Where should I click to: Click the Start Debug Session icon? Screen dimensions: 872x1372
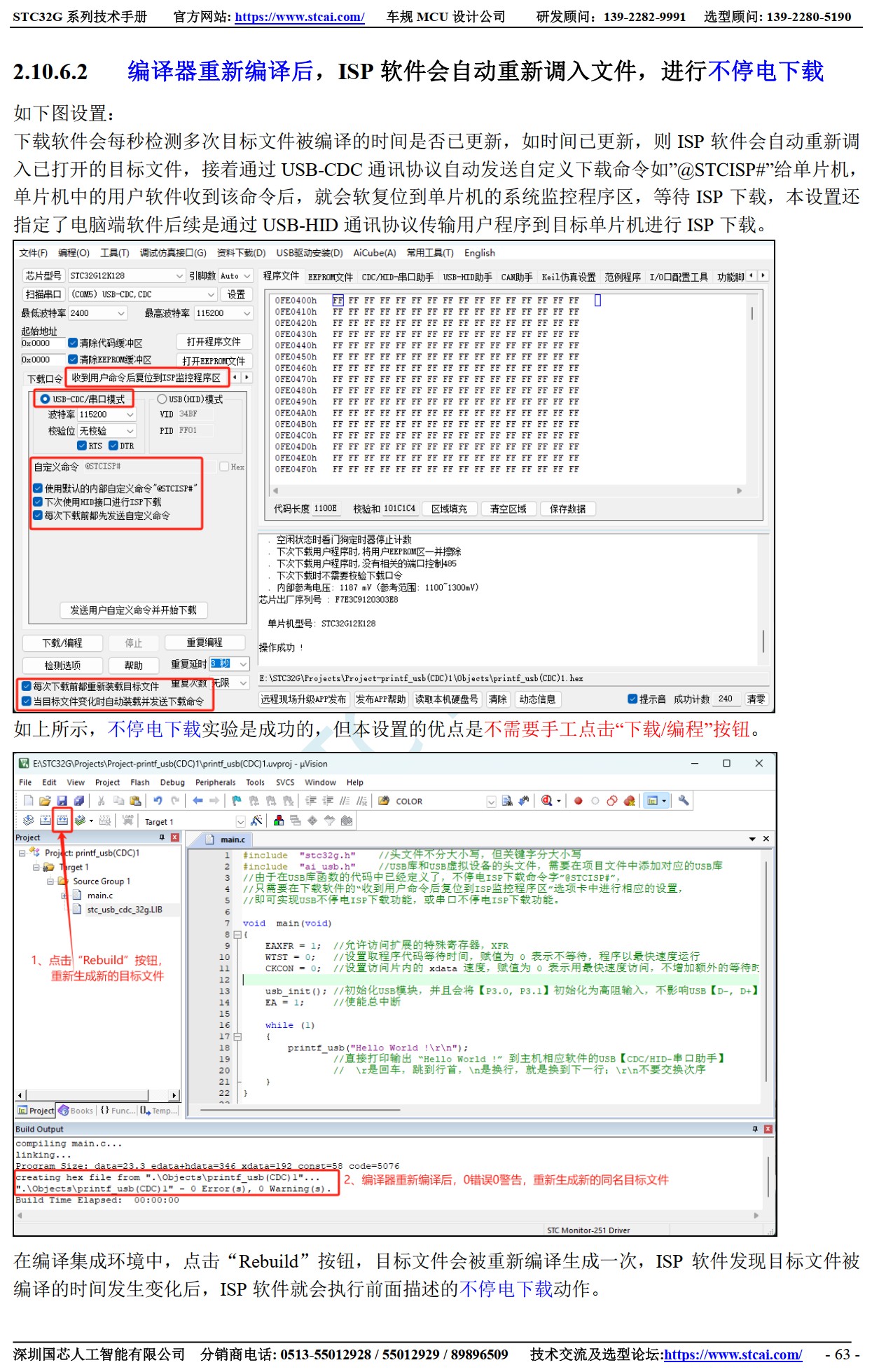pyautogui.click(x=547, y=800)
